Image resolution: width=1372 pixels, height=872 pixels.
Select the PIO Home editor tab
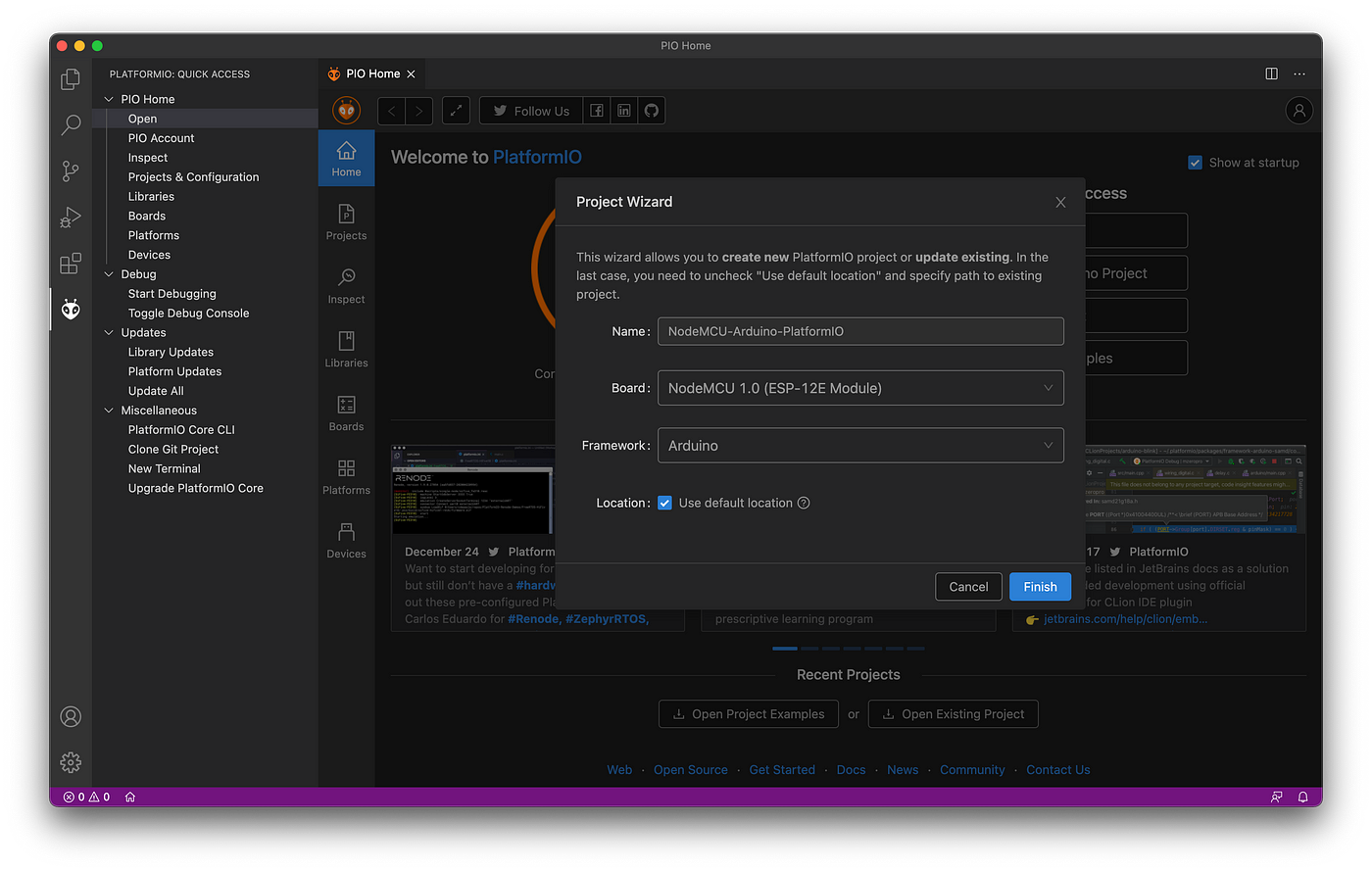(371, 73)
